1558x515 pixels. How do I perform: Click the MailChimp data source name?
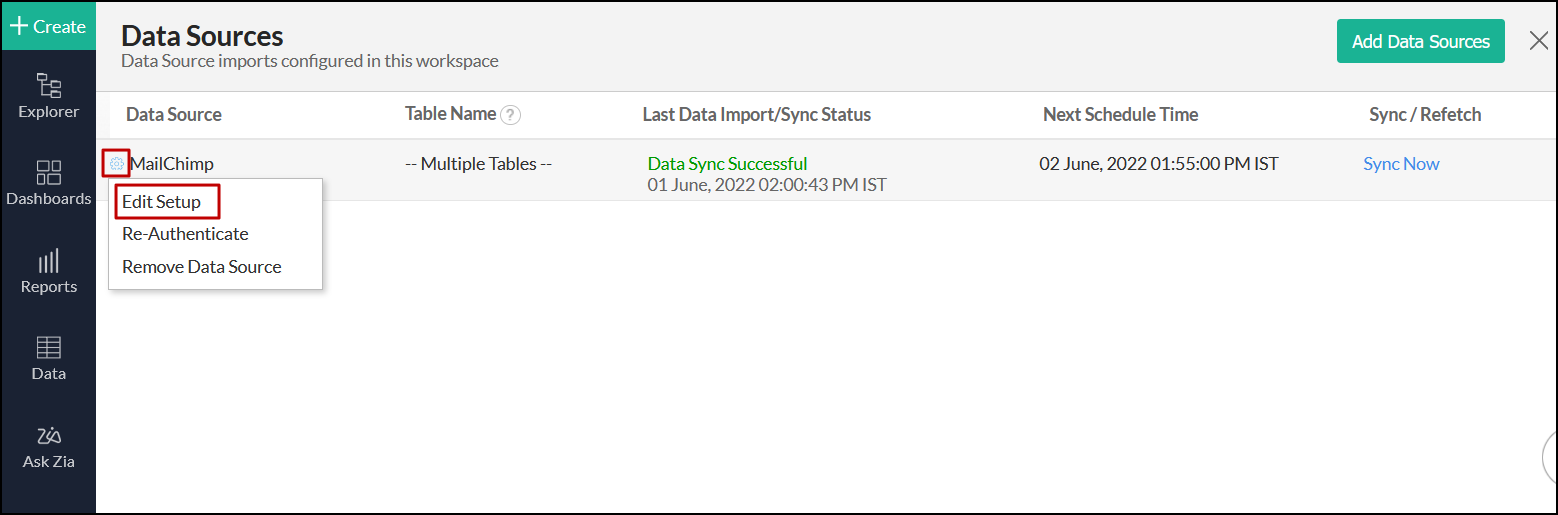pos(172,164)
